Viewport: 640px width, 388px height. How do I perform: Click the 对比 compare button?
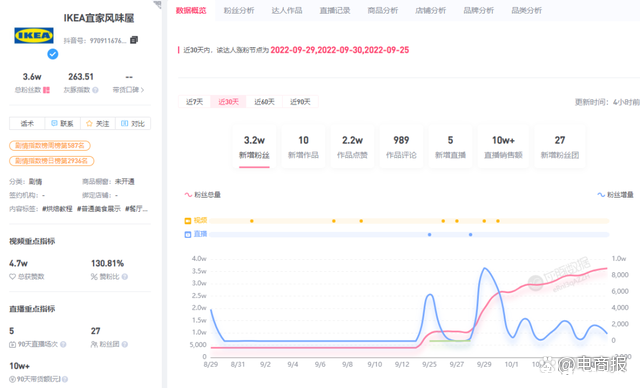click(133, 124)
